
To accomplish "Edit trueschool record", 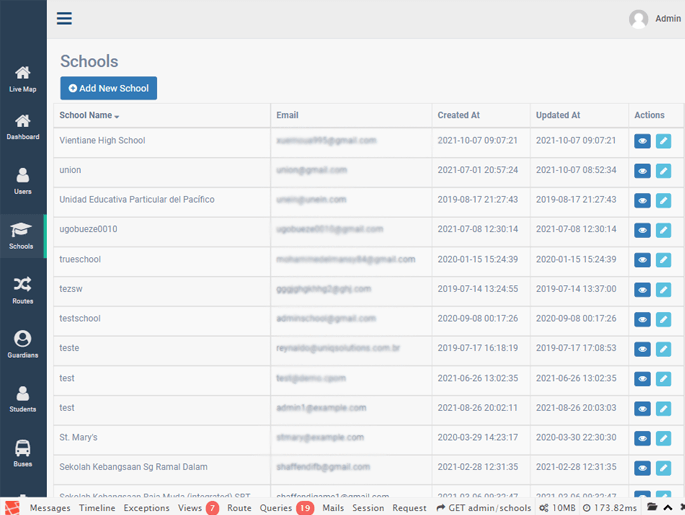I will tap(663, 260).
